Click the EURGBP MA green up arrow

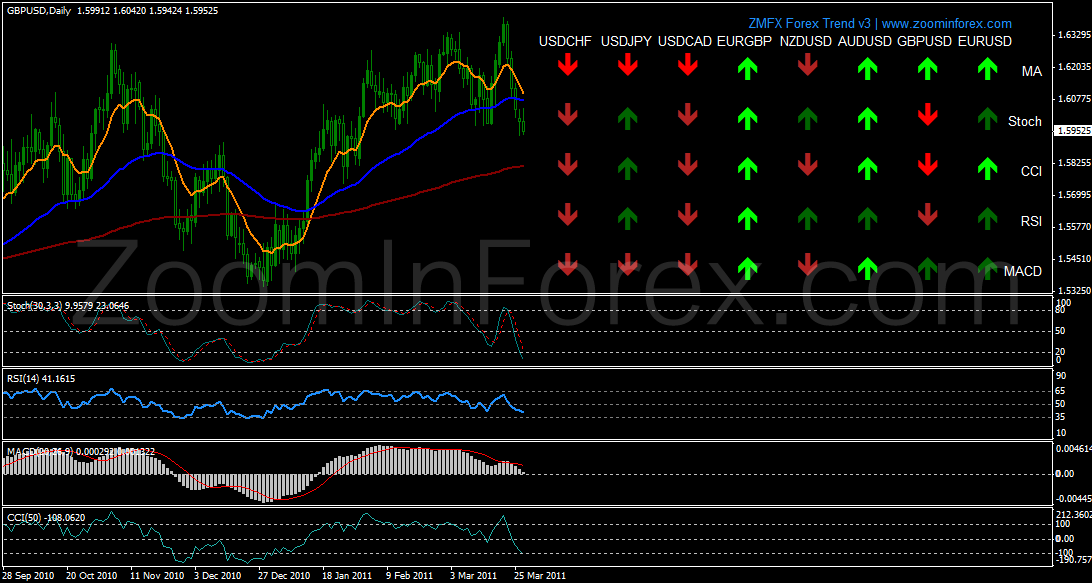747,66
